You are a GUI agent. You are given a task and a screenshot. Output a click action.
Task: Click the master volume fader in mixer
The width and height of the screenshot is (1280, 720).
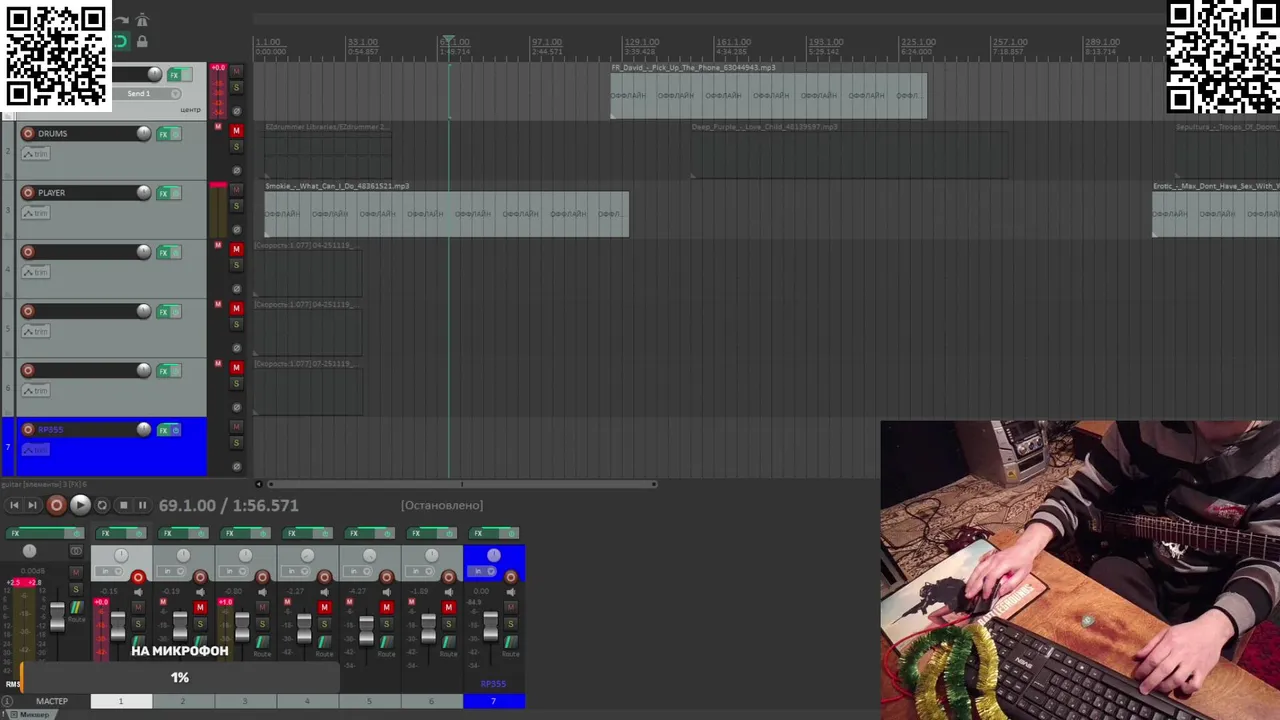[x=57, y=618]
